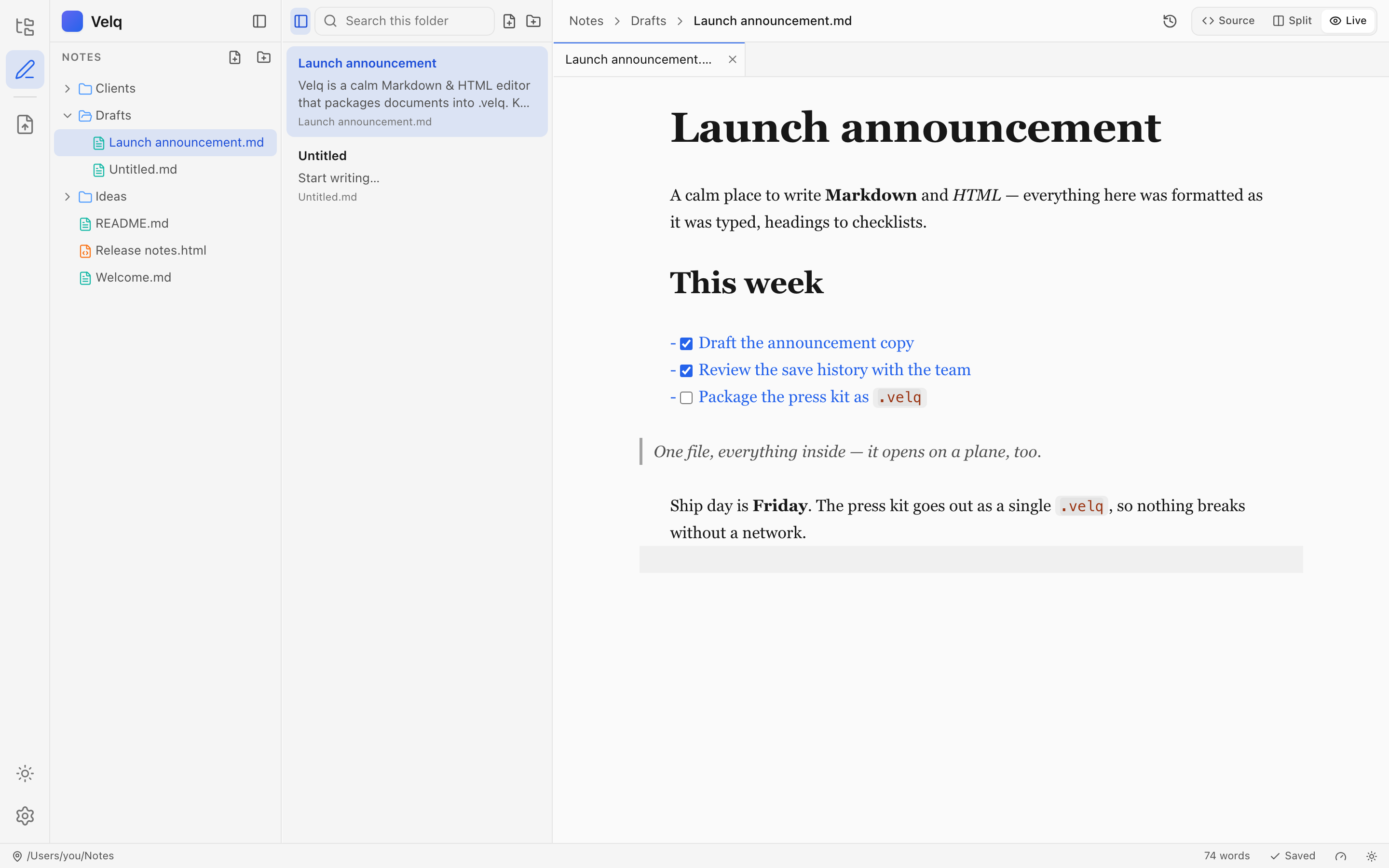Open the Launch announcement note card
Screen dimensions: 1389x868
click(417, 91)
